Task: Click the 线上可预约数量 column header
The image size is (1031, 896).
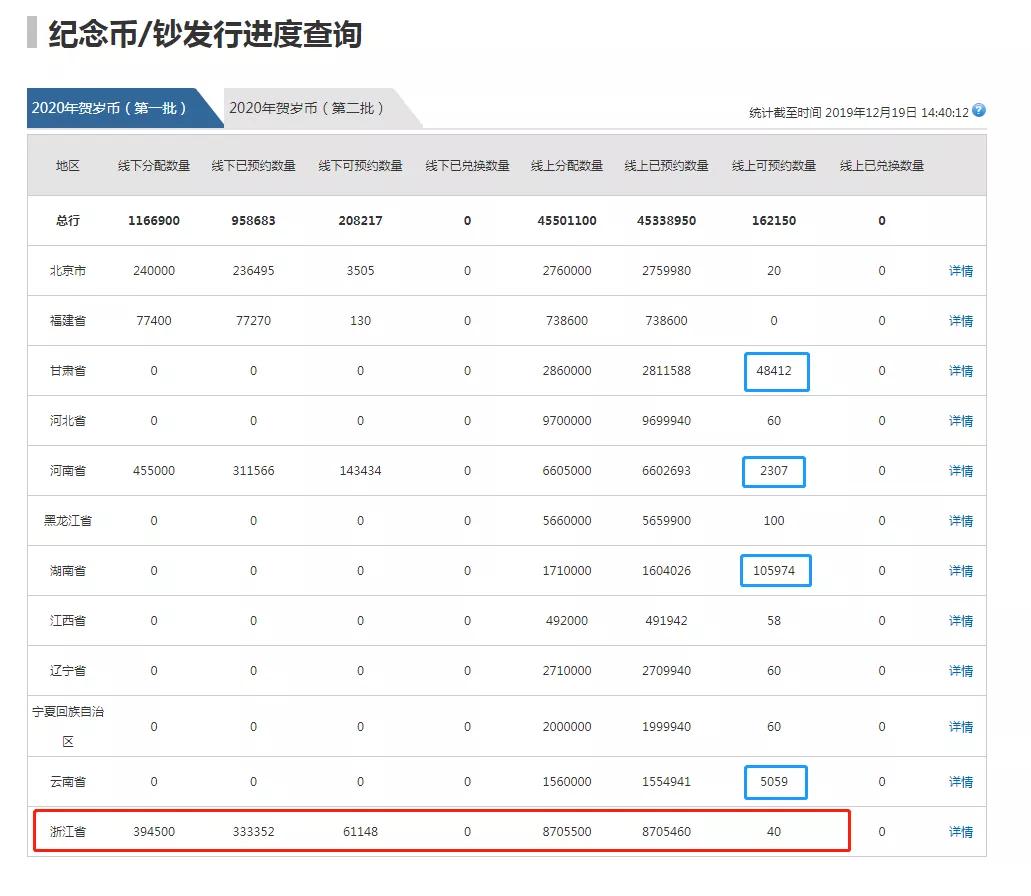Action: [773, 166]
